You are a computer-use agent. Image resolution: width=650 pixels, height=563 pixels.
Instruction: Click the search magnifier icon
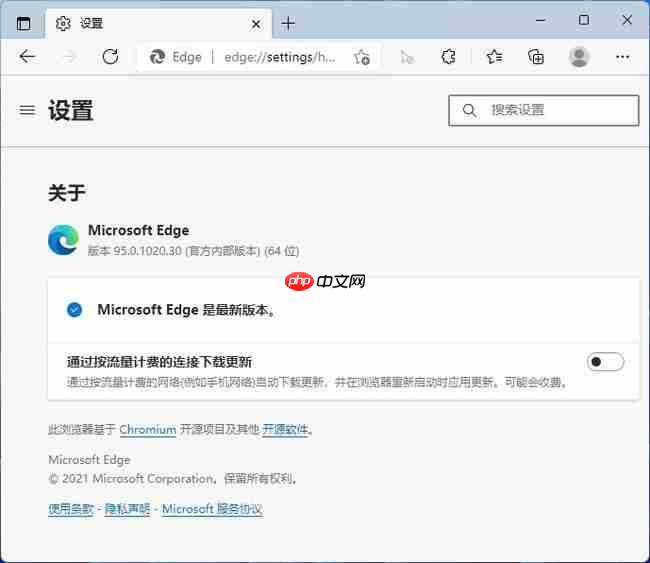(x=469, y=110)
